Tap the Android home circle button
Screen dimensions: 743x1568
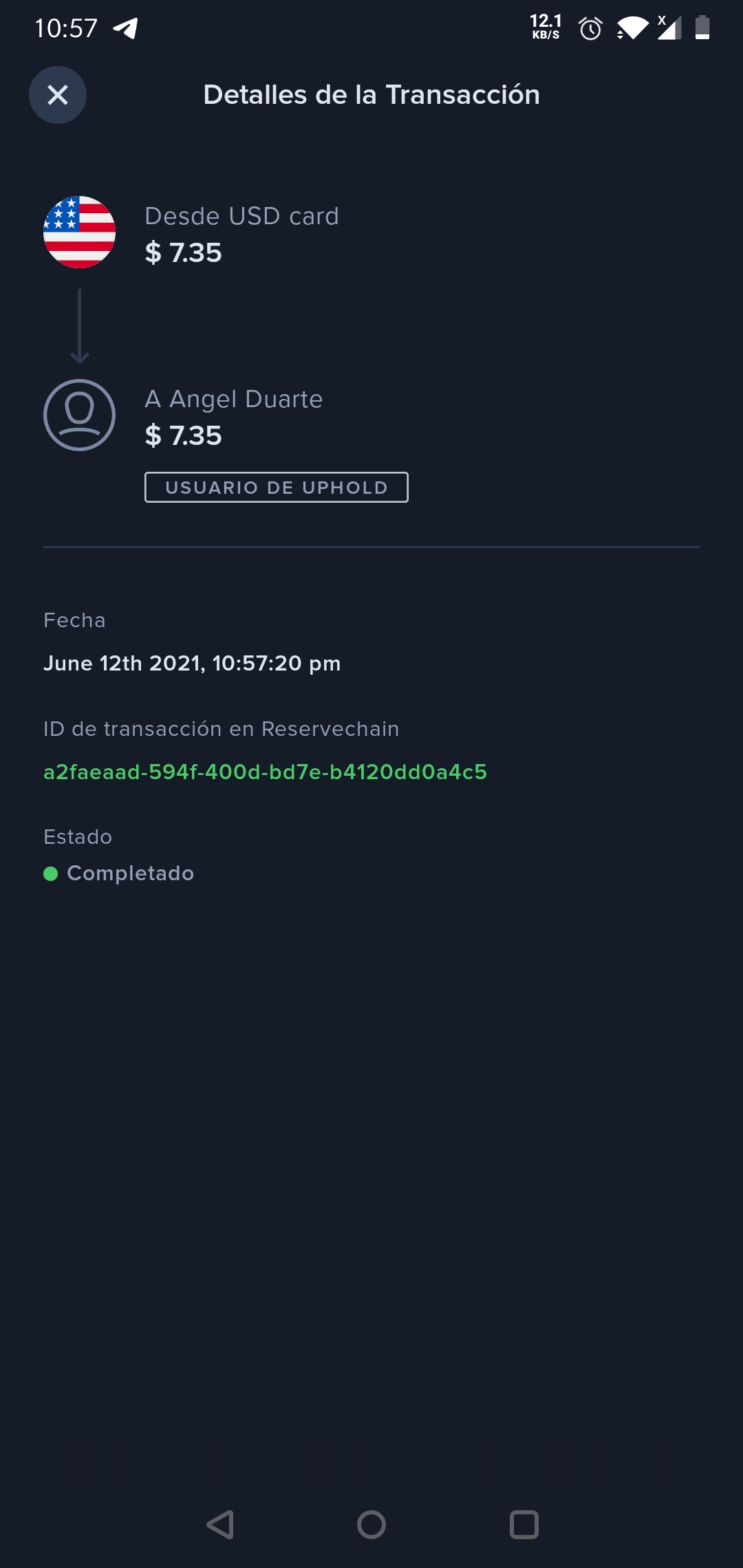(x=371, y=1525)
